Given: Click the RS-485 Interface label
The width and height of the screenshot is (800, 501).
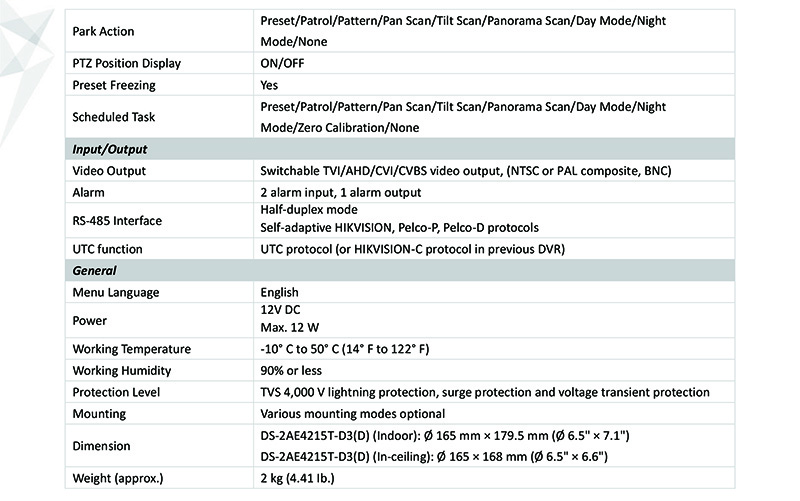Looking at the screenshot, I should [x=117, y=220].
